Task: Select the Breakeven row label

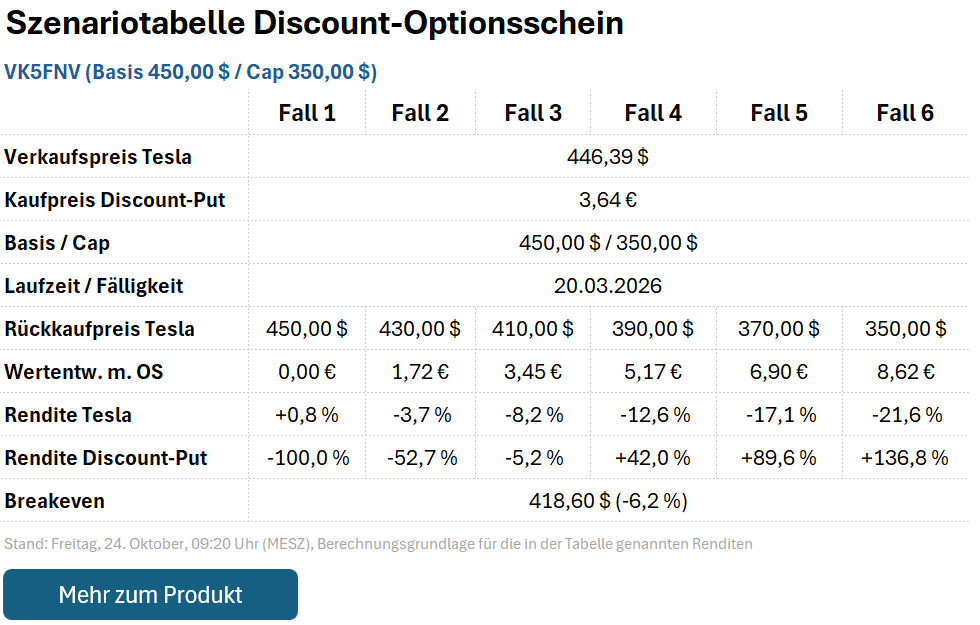Action: click(x=55, y=501)
